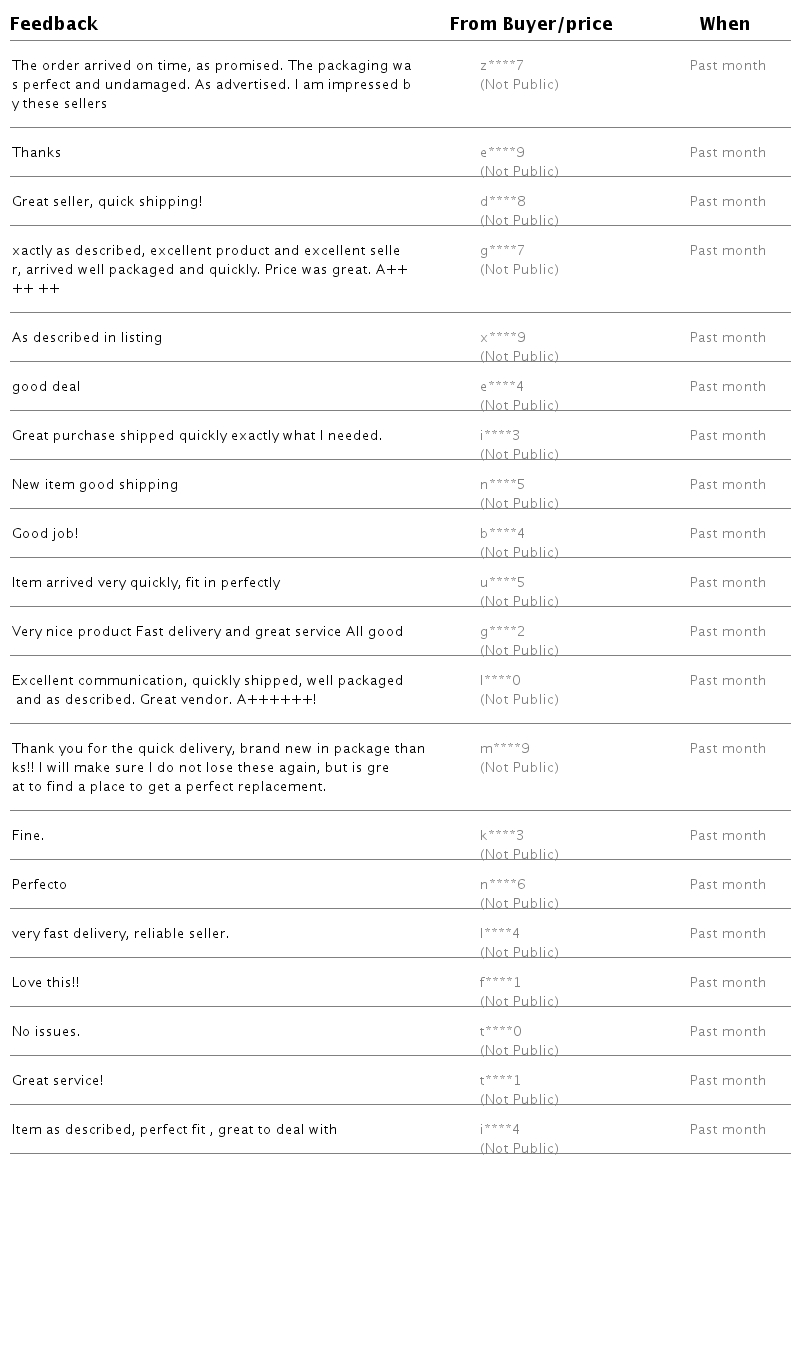Open buyer f****1's profile
The width and height of the screenshot is (800, 1368).
(500, 983)
